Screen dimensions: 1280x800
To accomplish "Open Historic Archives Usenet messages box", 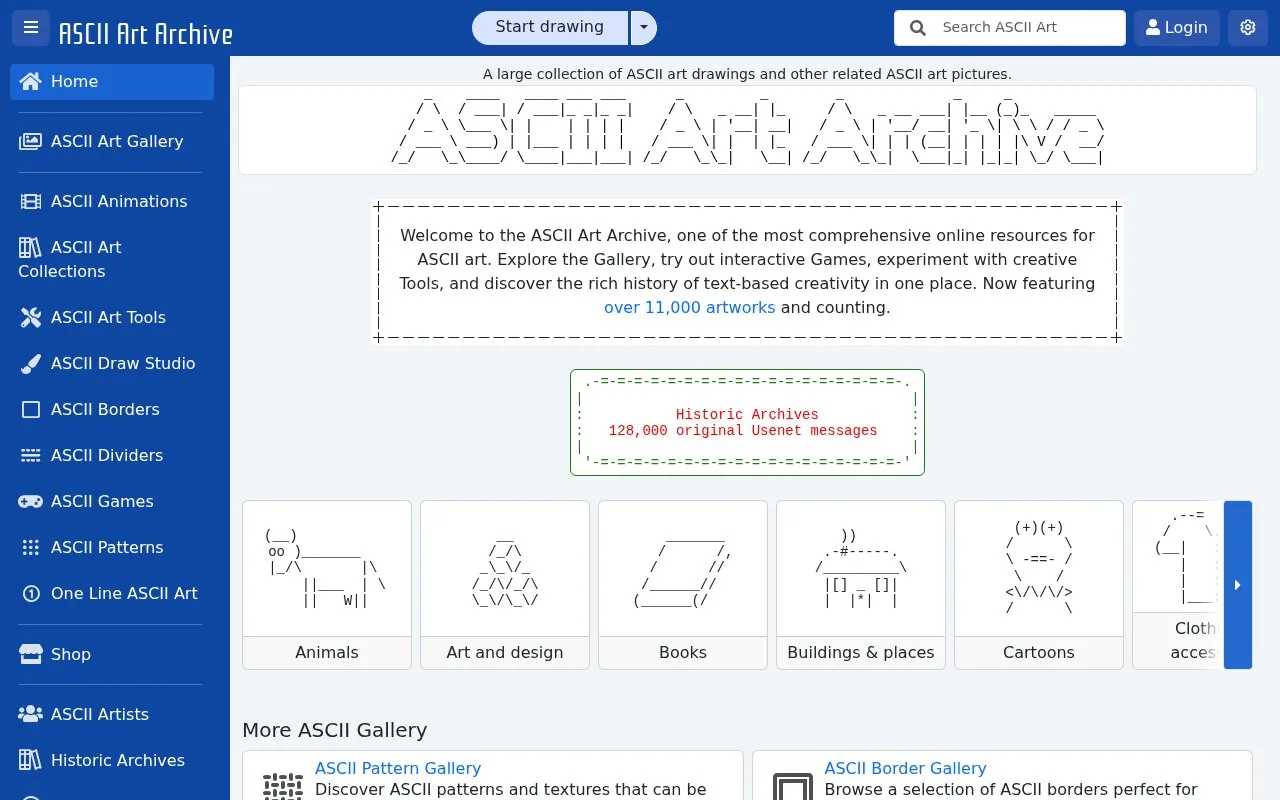I will click(747, 422).
